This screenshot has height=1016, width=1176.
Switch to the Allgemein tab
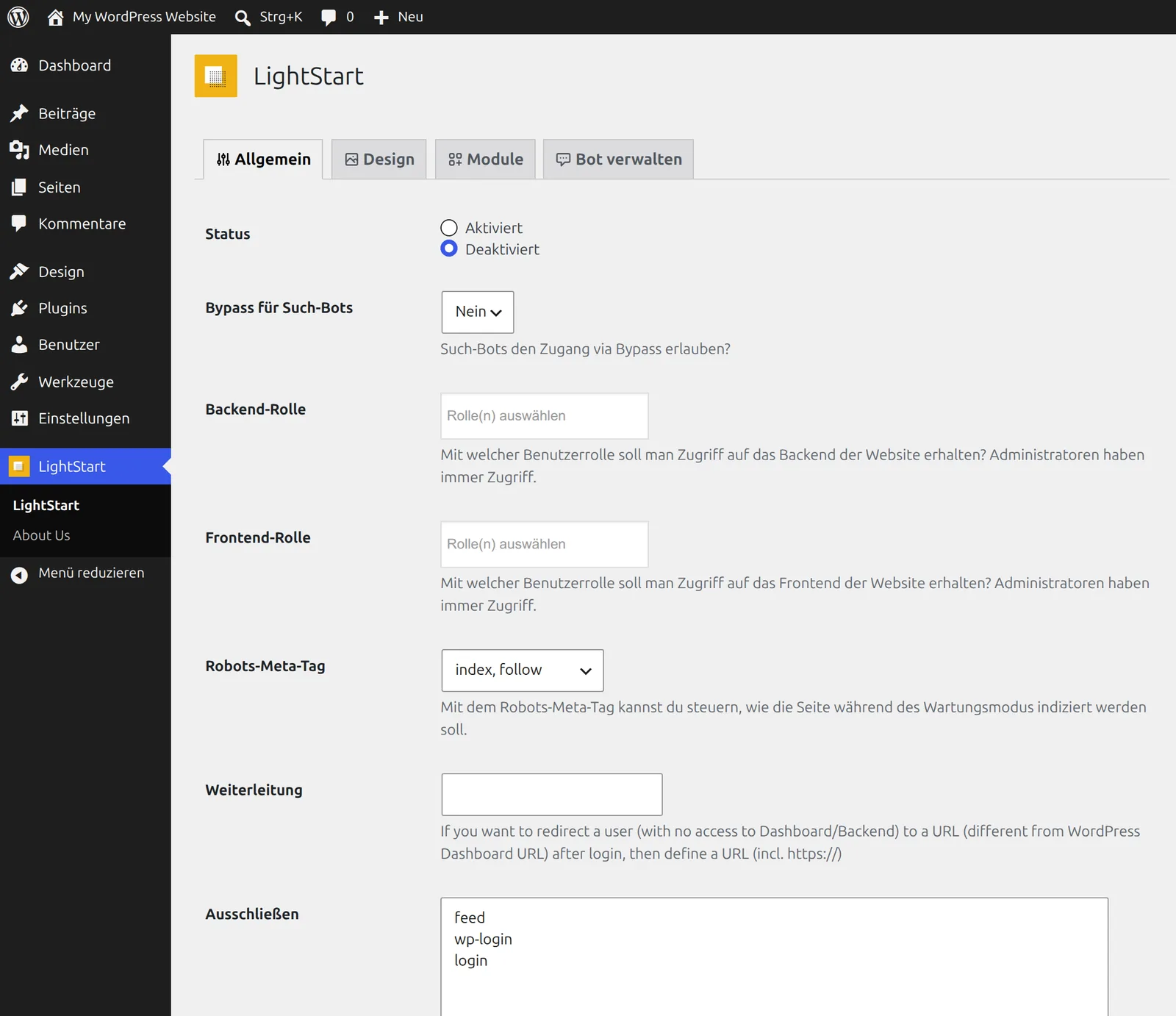click(x=263, y=160)
